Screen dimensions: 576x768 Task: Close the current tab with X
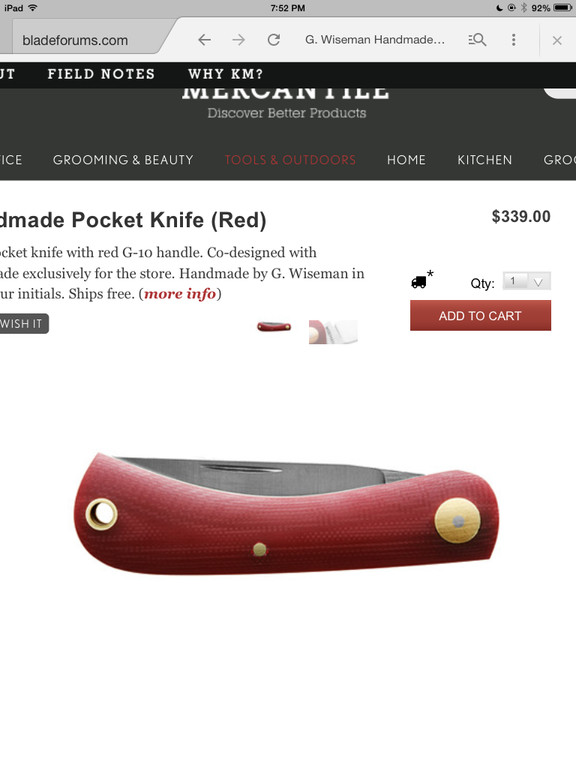[x=557, y=41]
